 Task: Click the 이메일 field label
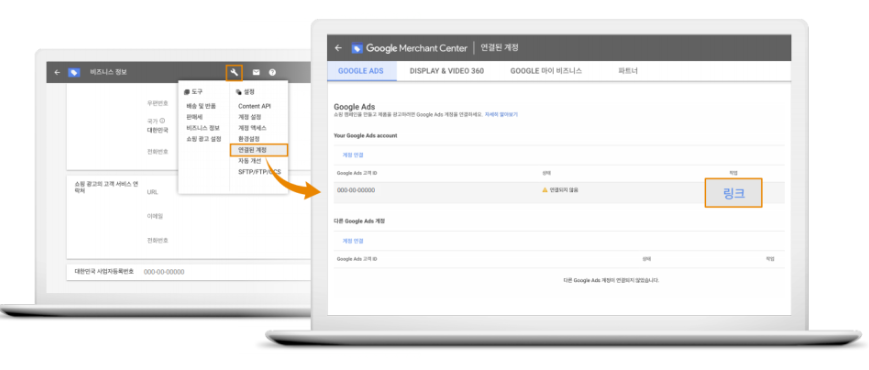click(155, 216)
